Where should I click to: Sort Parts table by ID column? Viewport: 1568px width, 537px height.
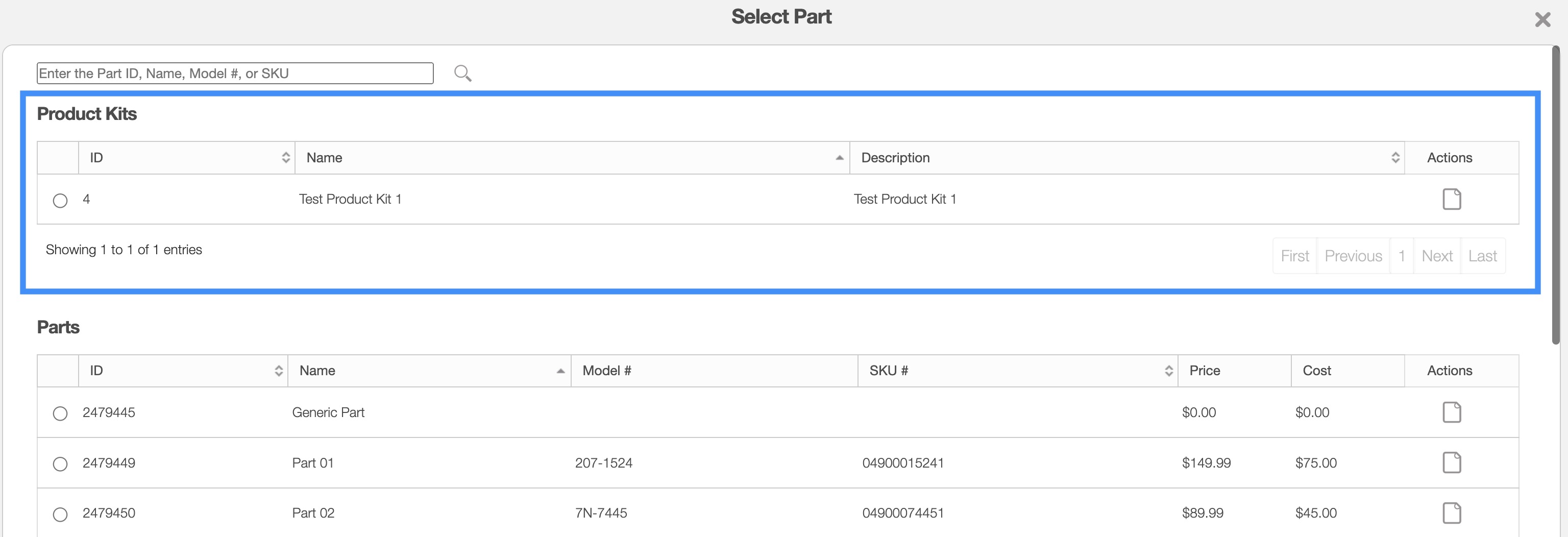point(183,371)
